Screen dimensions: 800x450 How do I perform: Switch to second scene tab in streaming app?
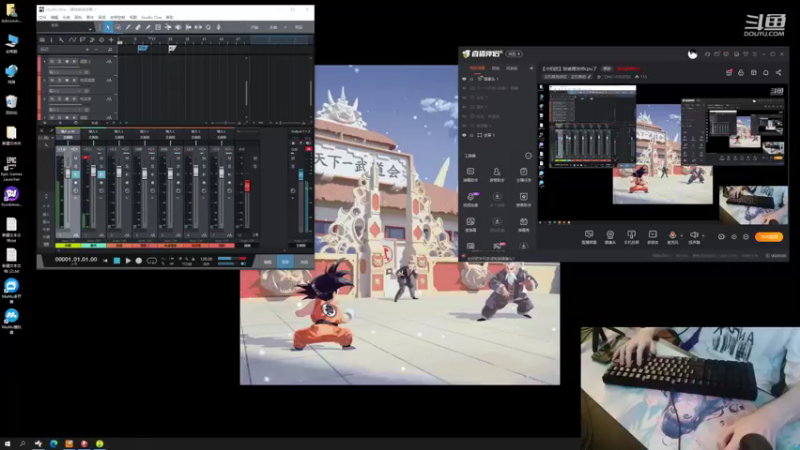(495, 68)
